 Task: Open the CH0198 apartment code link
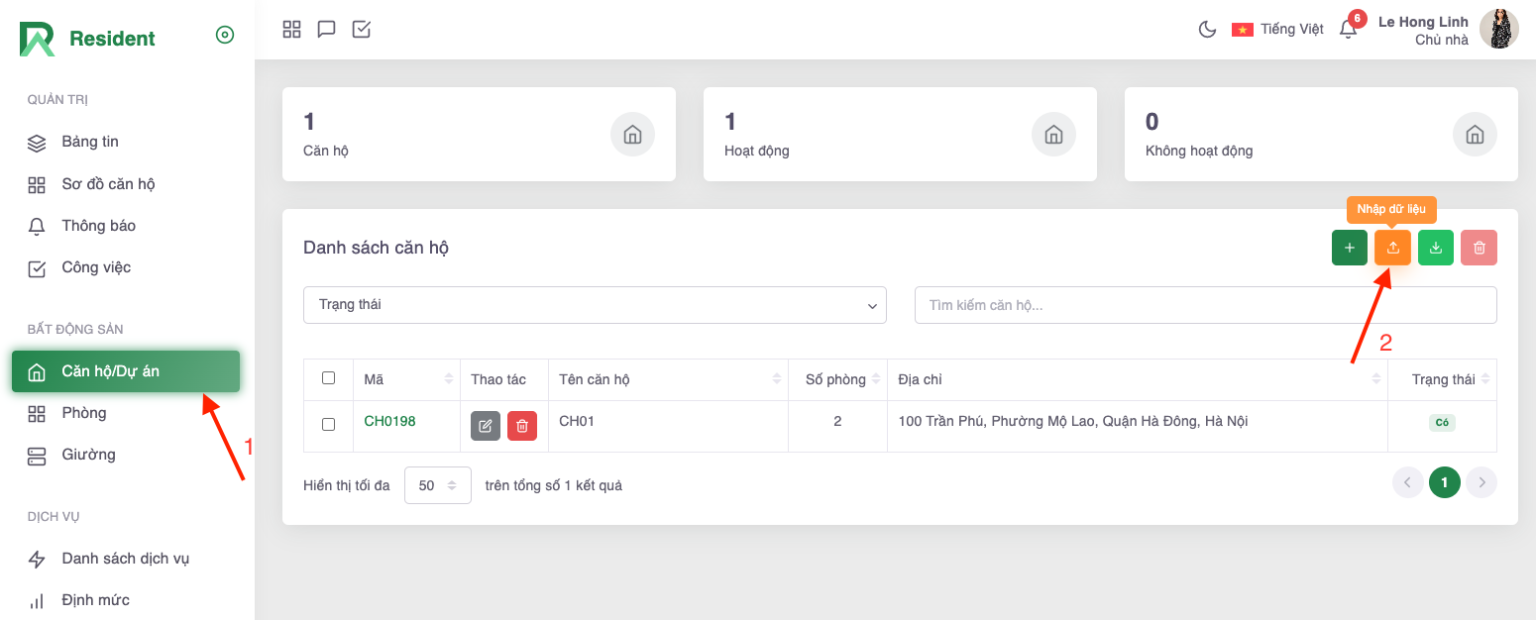[389, 421]
